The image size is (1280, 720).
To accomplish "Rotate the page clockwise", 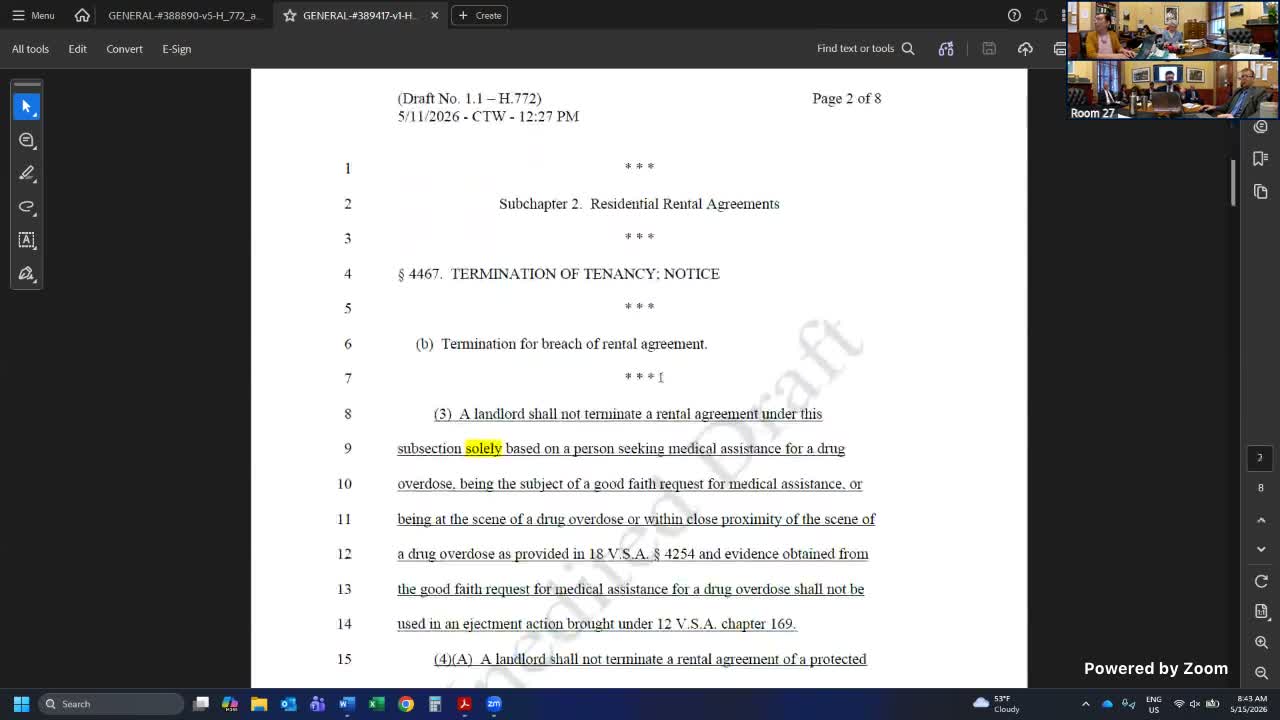I will pyautogui.click(x=1260, y=581).
